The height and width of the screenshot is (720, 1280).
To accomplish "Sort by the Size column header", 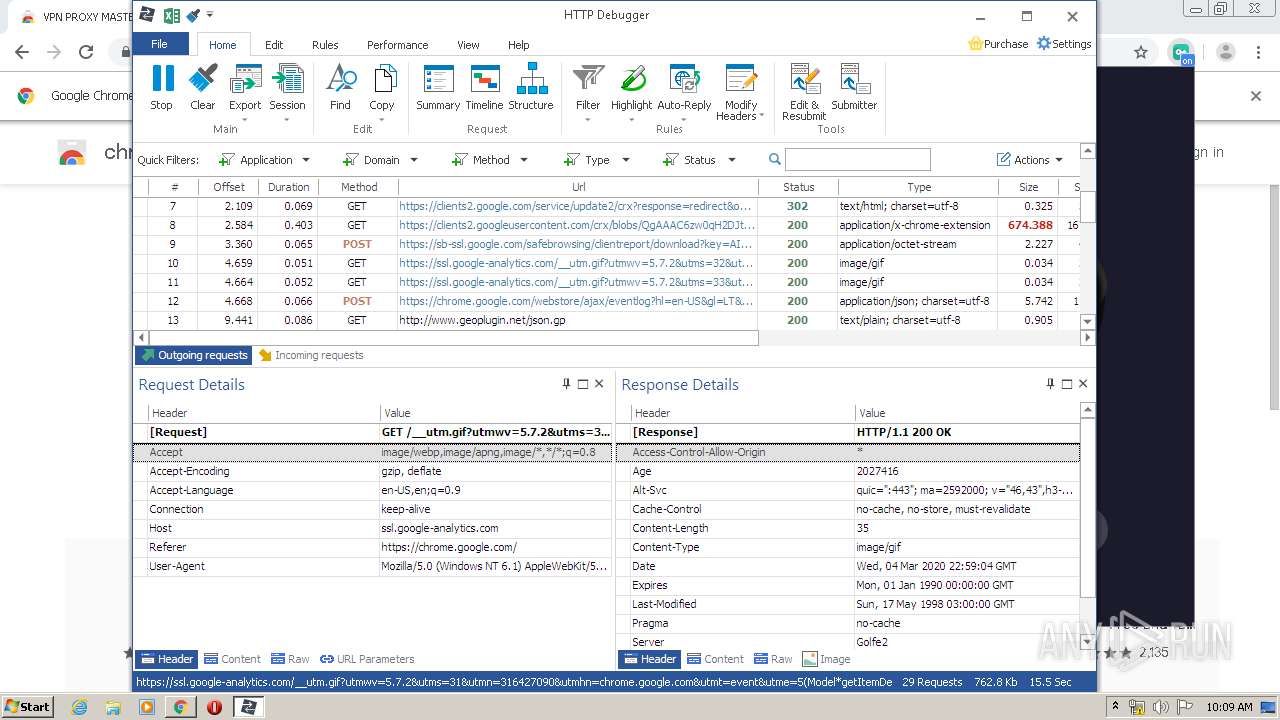I will (x=1028, y=187).
